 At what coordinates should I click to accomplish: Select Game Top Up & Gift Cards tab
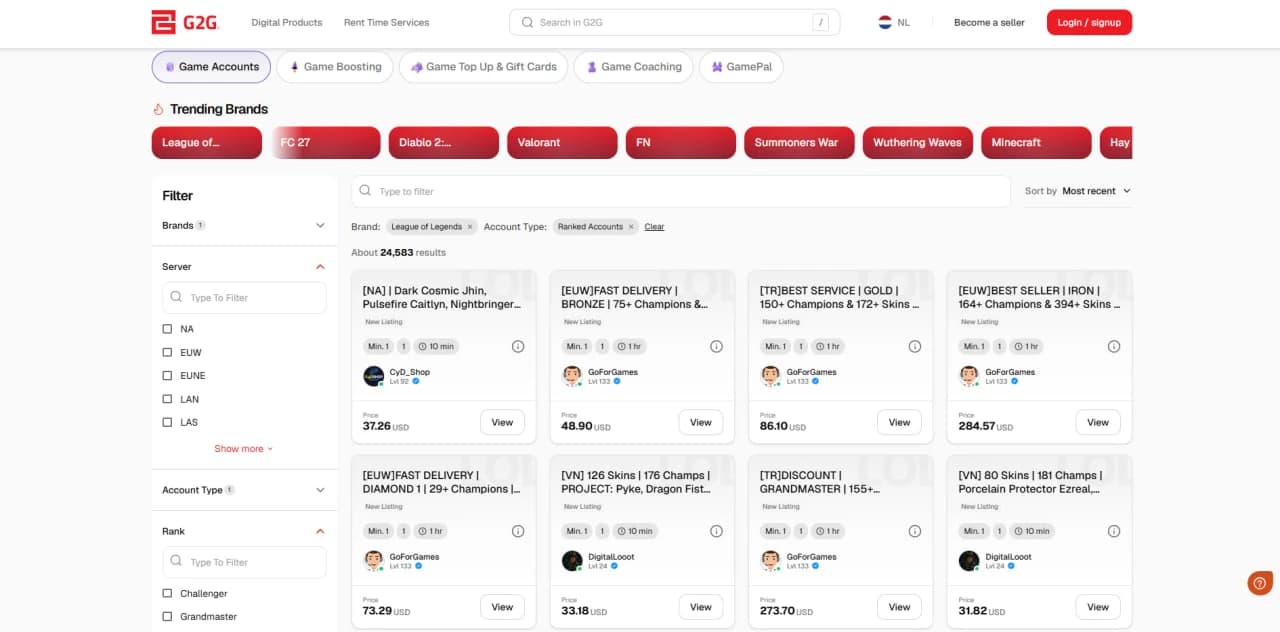coord(484,67)
